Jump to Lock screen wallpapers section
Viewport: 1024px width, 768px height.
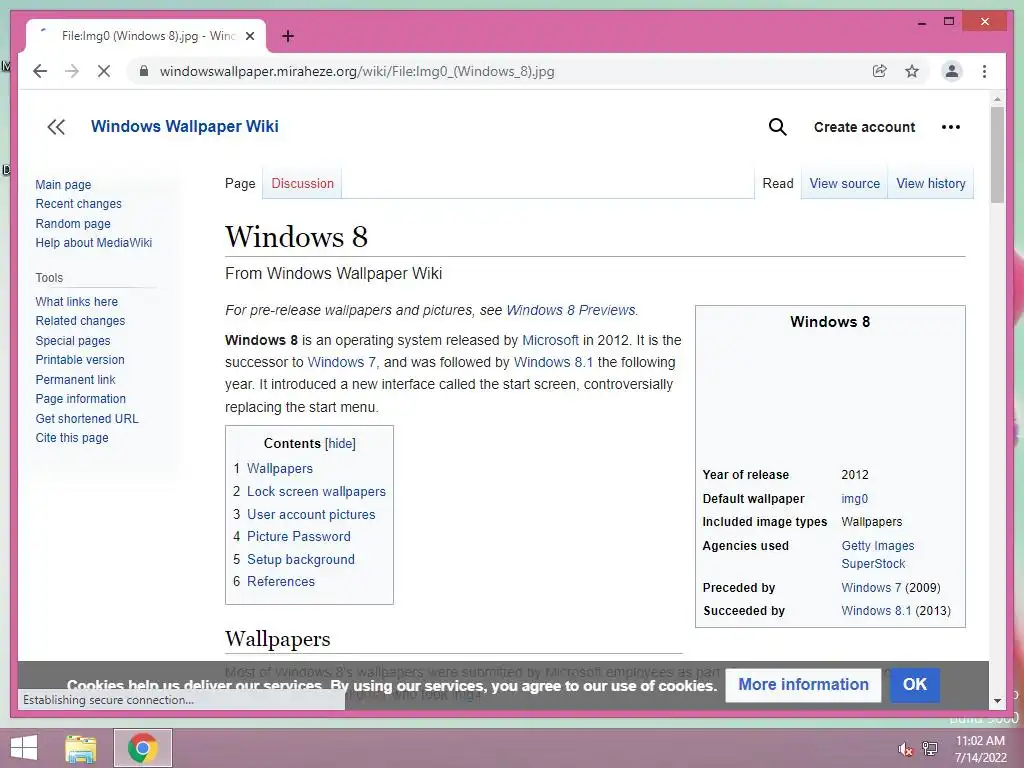tap(316, 491)
